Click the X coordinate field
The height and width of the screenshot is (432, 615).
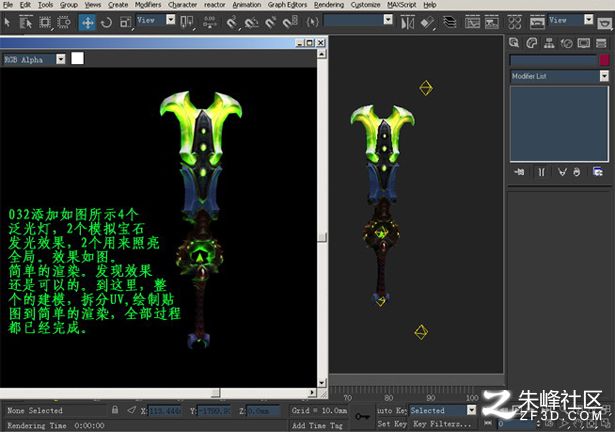pyautogui.click(x=164, y=411)
